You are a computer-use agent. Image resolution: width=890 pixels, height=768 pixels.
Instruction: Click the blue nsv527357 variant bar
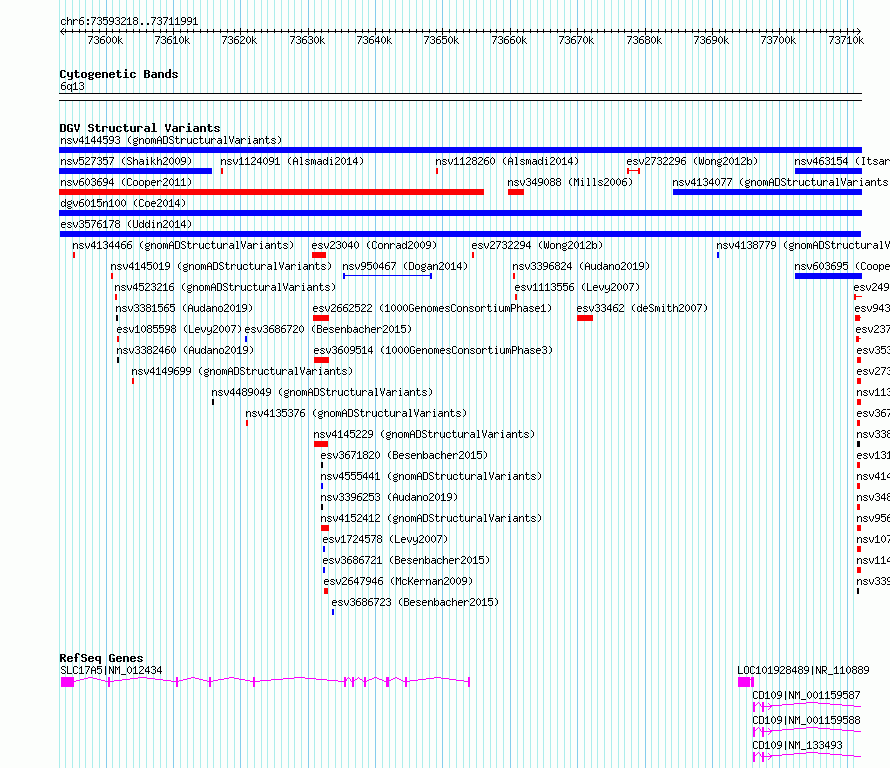click(136, 171)
